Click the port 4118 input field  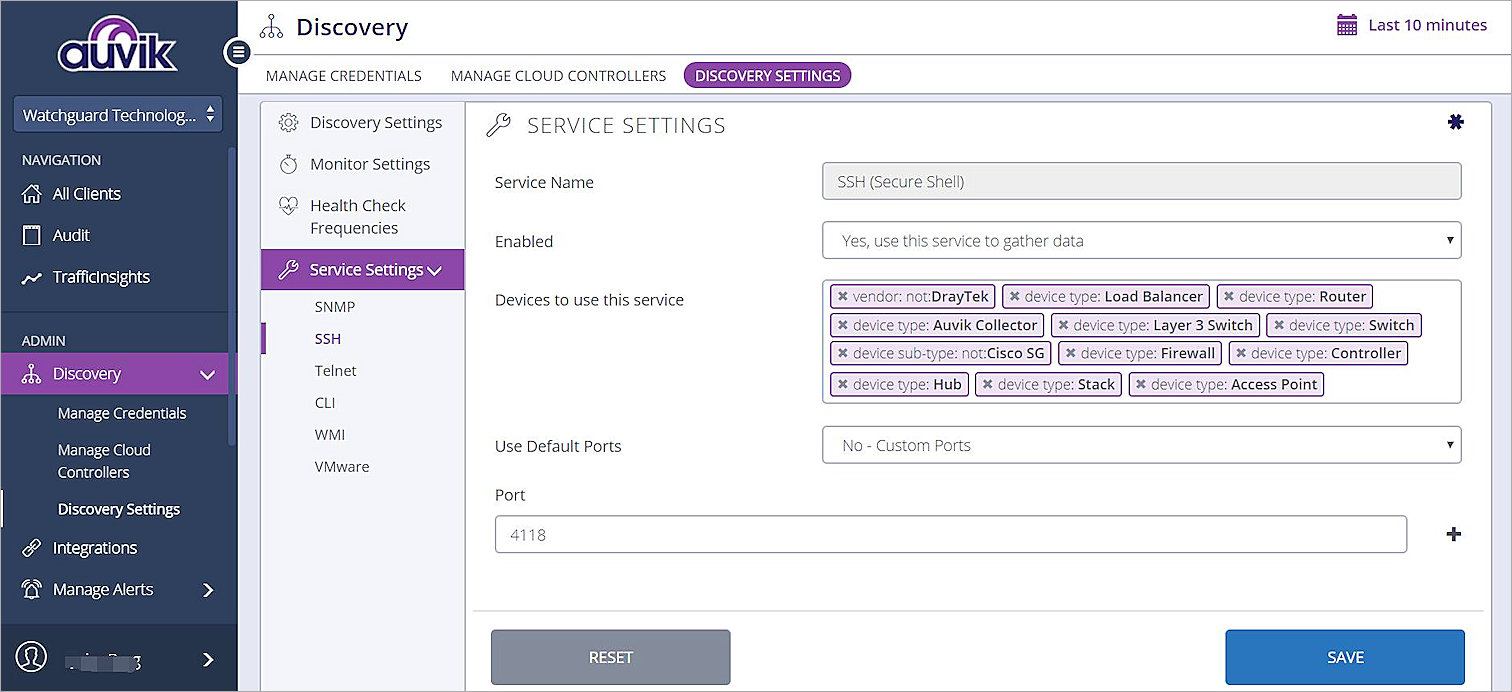coord(950,534)
